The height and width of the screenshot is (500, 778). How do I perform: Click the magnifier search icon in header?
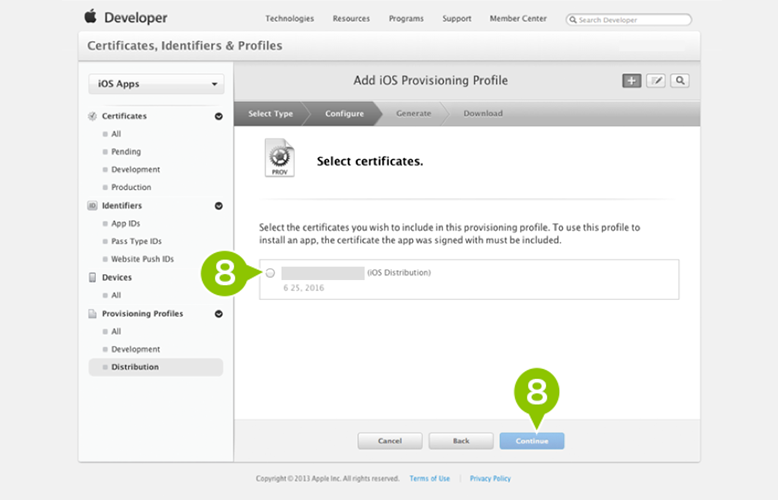point(680,81)
